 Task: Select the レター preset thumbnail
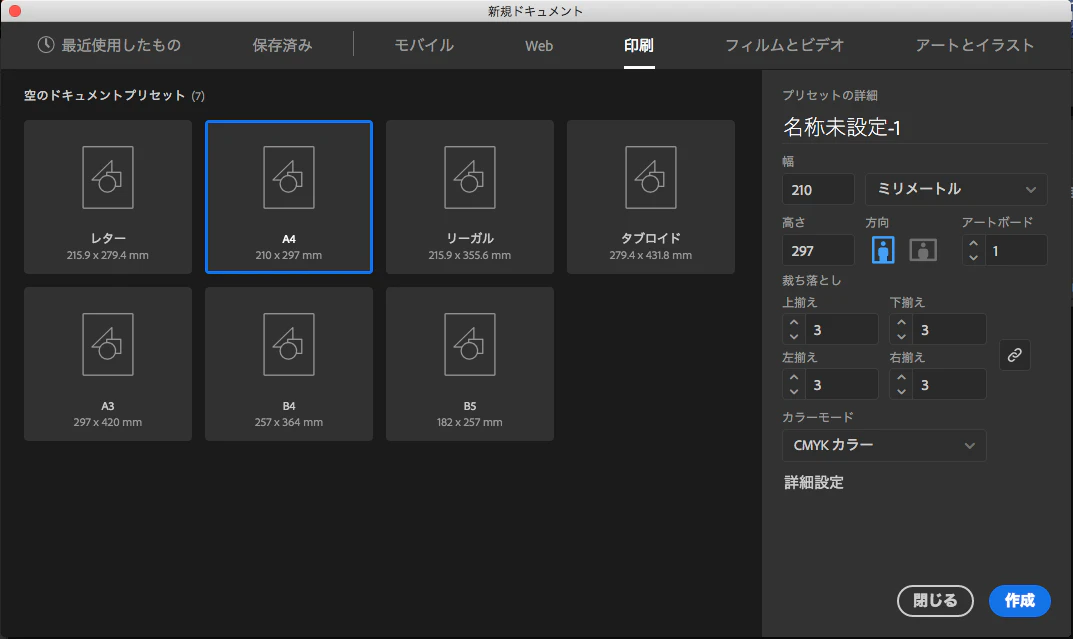[107, 197]
